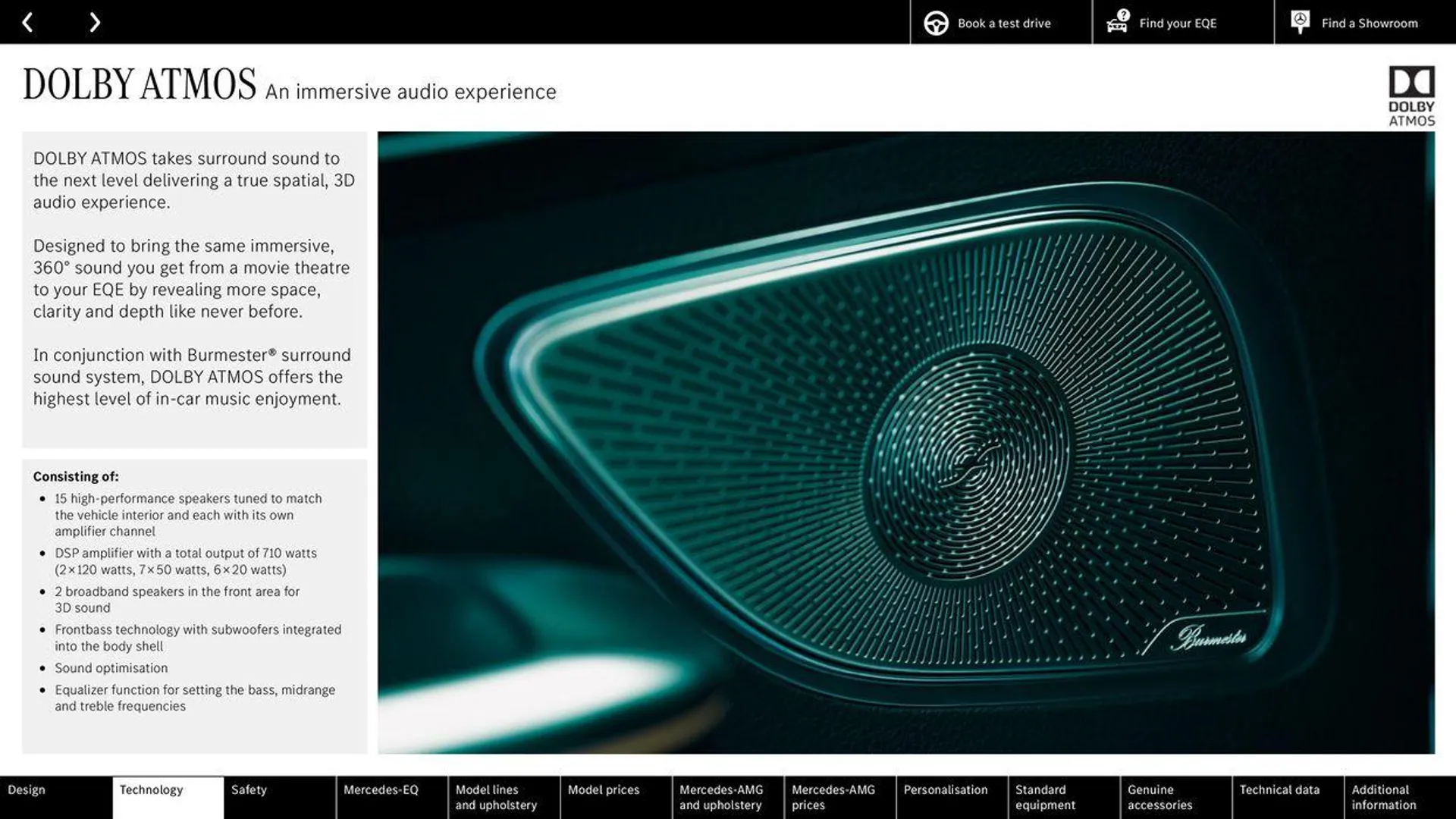This screenshot has height=819, width=1456.
Task: Click the '15 high-performance speakers' bullet
Action: (188, 515)
